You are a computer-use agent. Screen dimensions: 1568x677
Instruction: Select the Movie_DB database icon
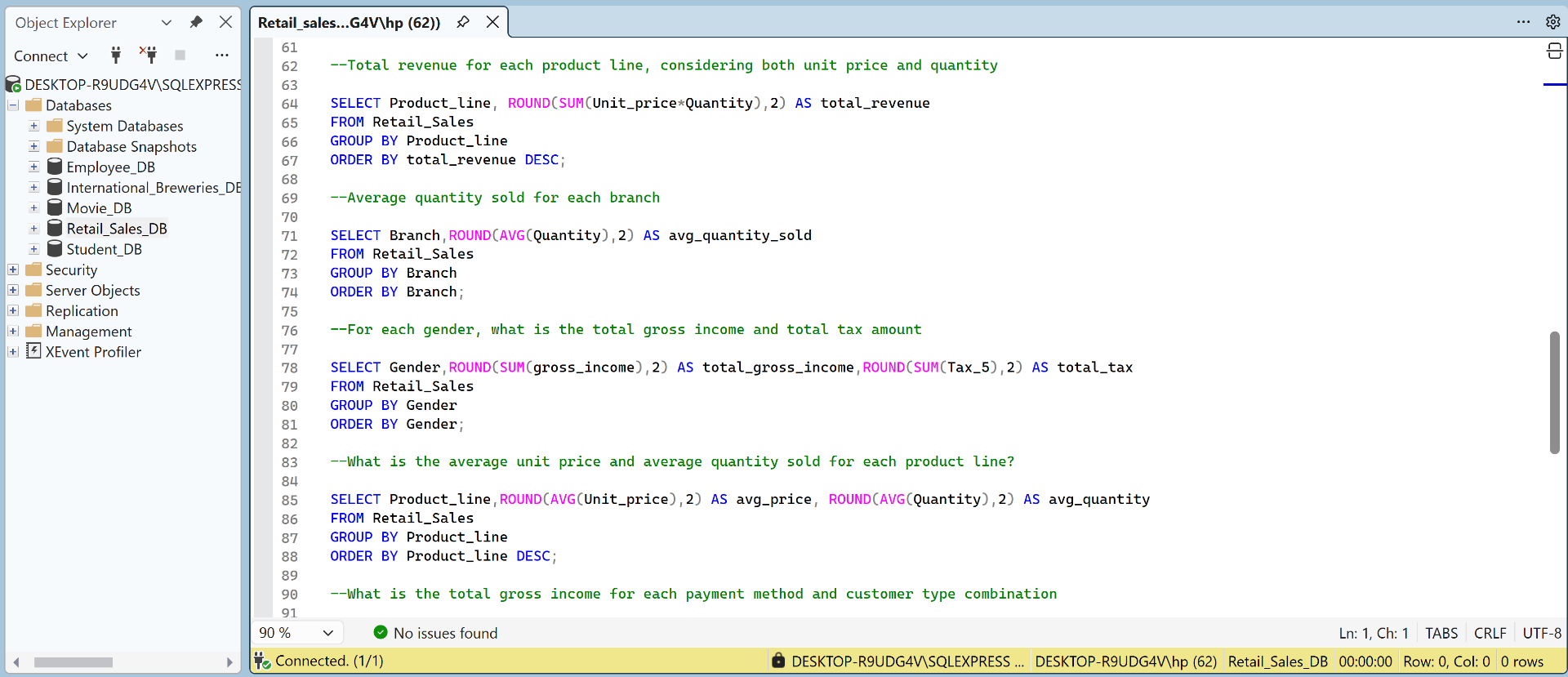(55, 207)
